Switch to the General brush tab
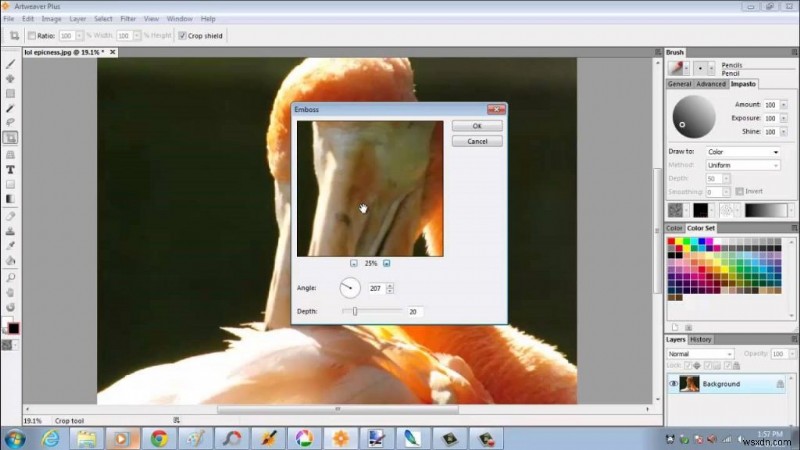 (679, 84)
